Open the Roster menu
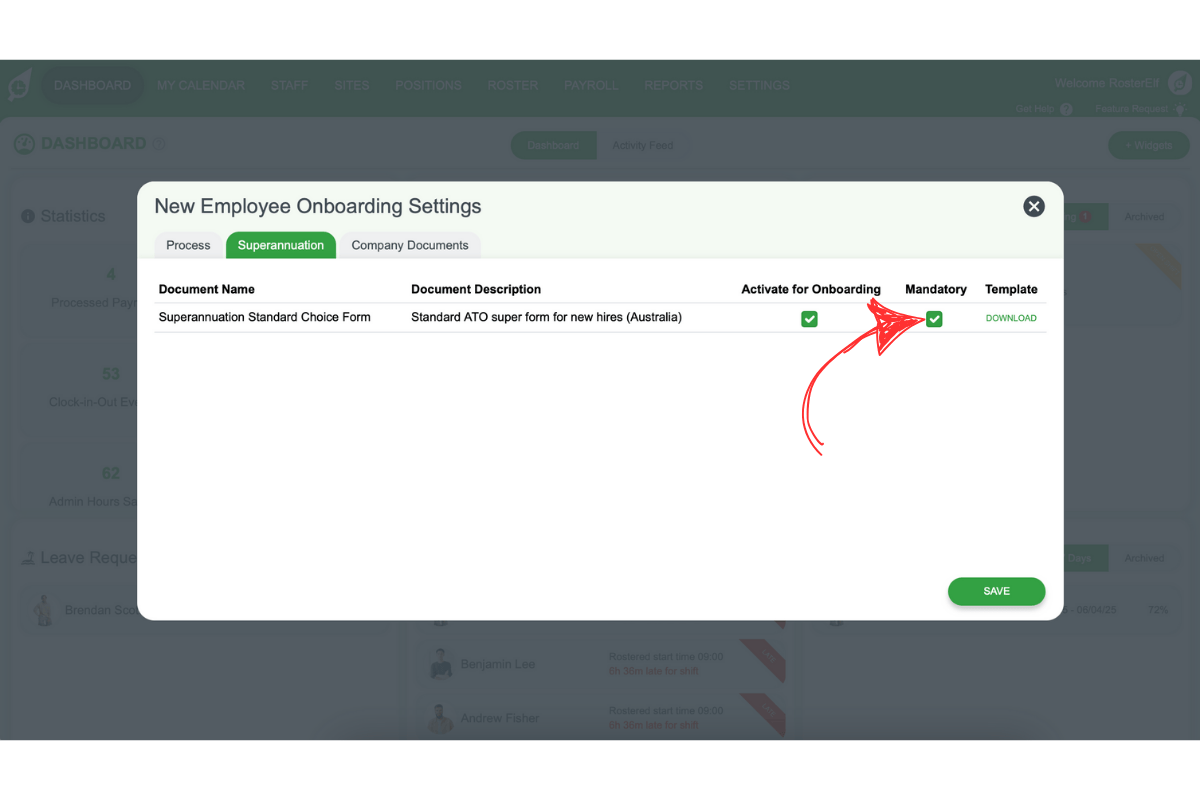 [x=513, y=85]
